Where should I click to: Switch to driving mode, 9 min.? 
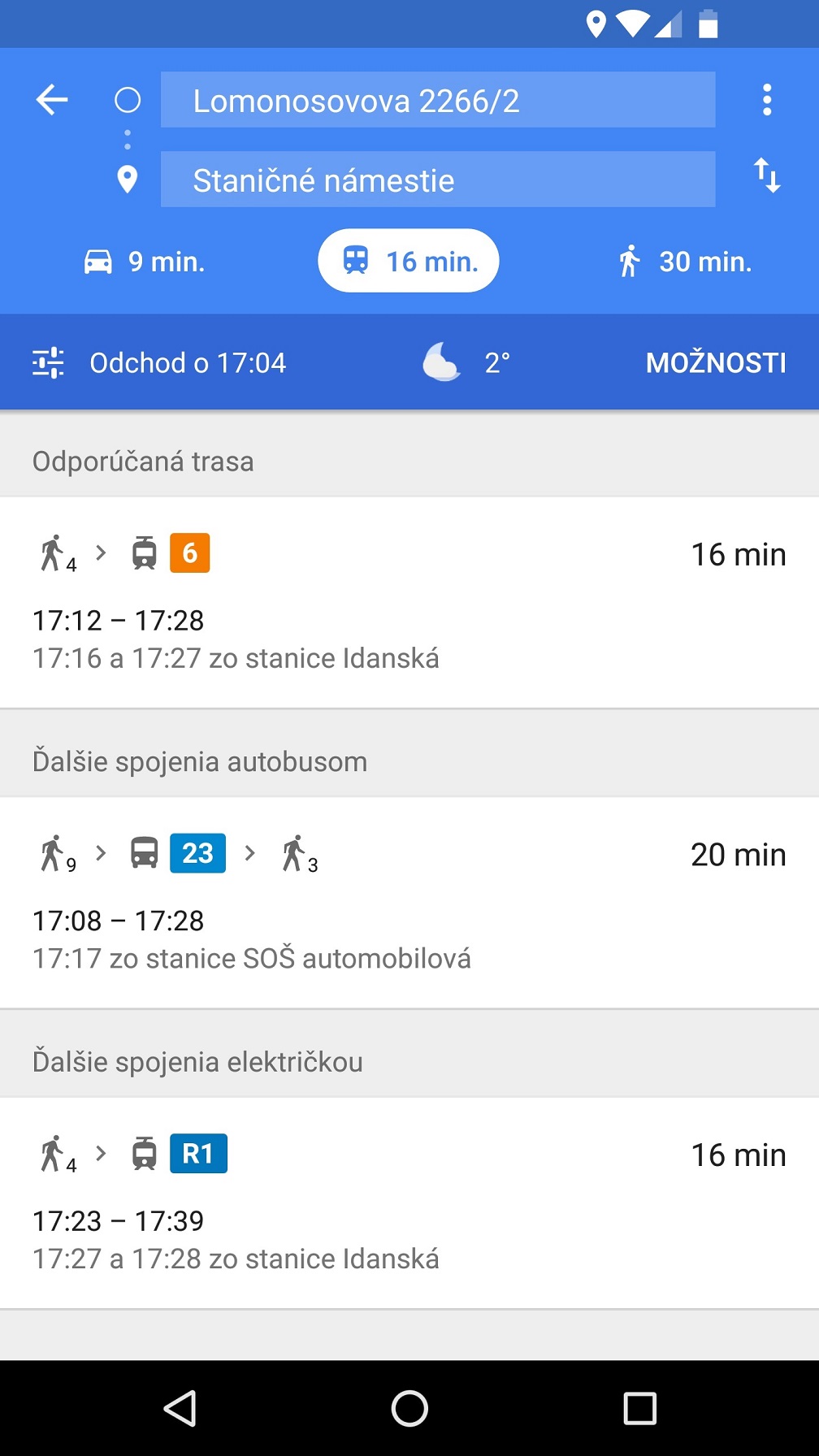pyautogui.click(x=145, y=262)
